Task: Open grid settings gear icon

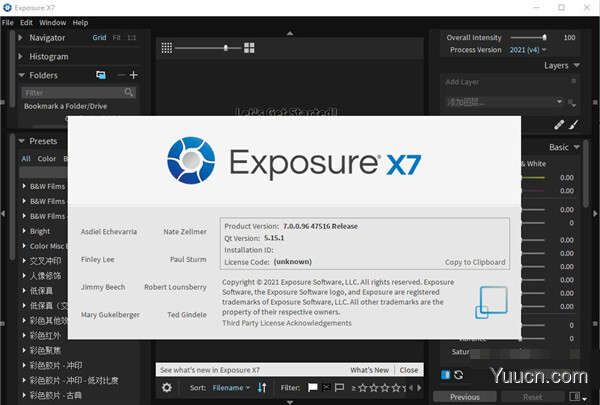Action: click(167, 387)
